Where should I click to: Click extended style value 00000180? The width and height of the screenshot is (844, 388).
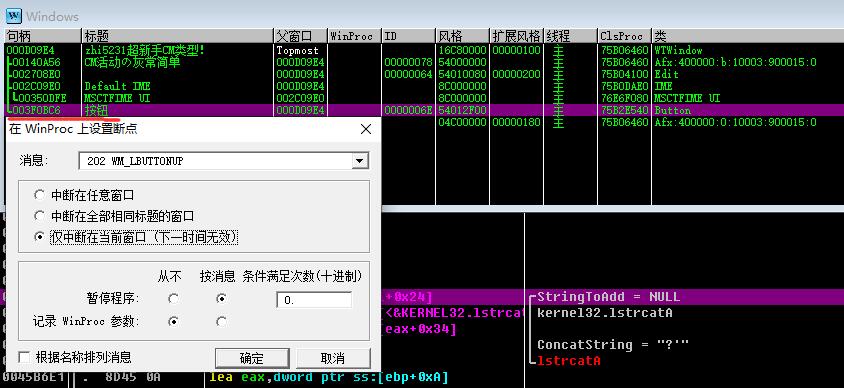point(516,122)
